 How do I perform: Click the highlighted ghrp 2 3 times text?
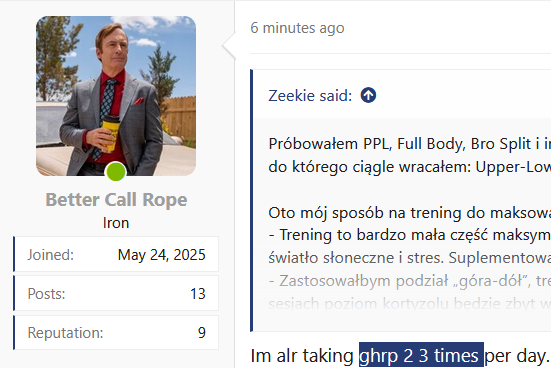click(421, 355)
